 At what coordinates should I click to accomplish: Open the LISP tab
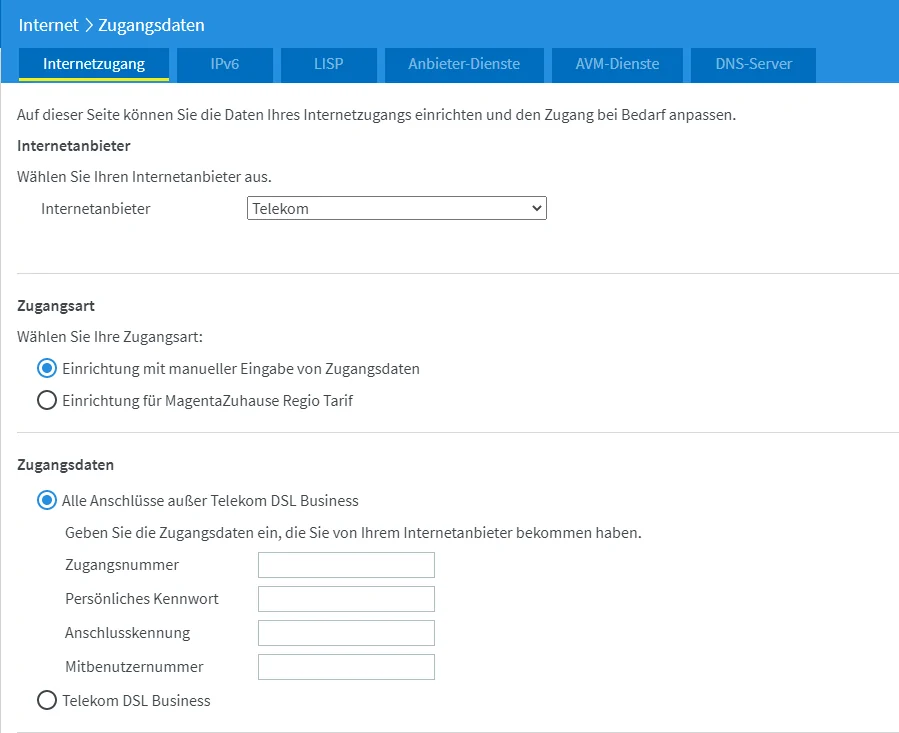pyautogui.click(x=329, y=64)
